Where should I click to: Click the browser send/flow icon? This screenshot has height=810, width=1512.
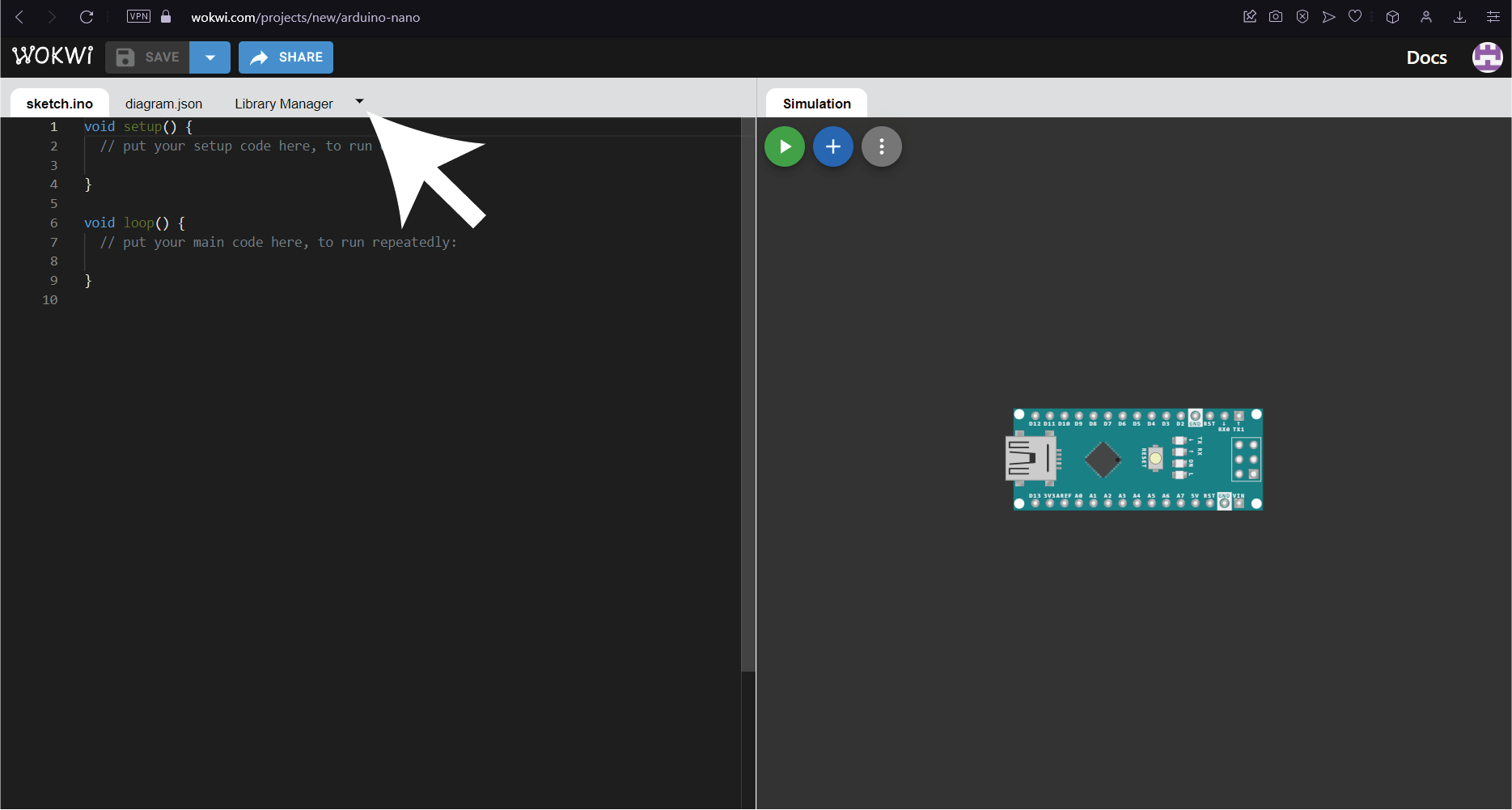click(1328, 16)
